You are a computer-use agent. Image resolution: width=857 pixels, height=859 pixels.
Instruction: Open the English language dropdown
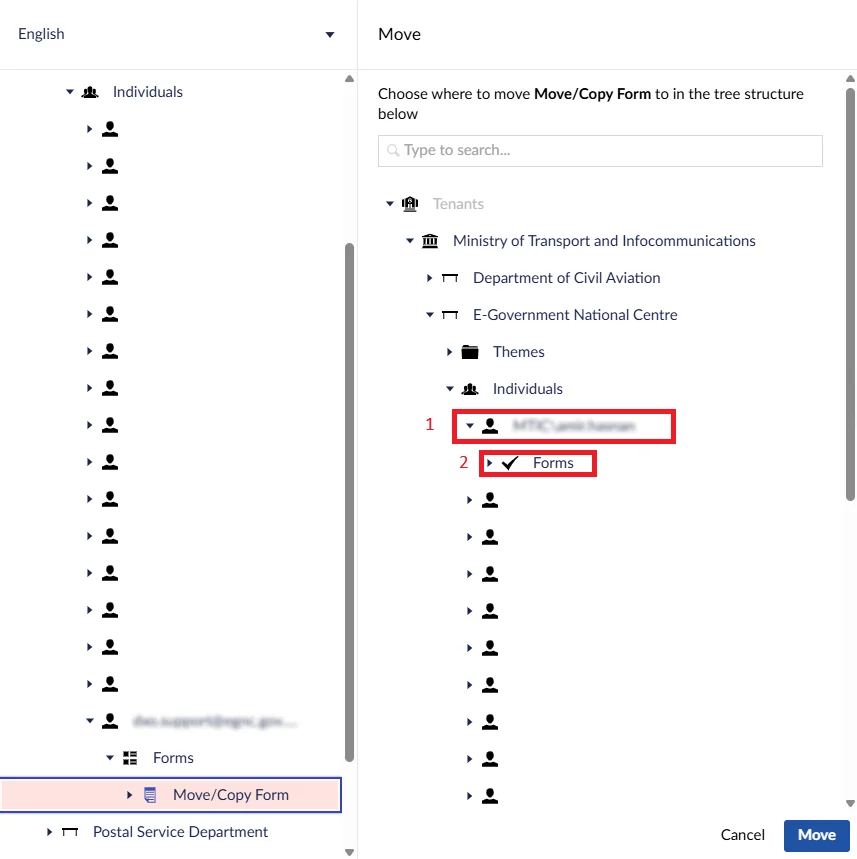(176, 34)
